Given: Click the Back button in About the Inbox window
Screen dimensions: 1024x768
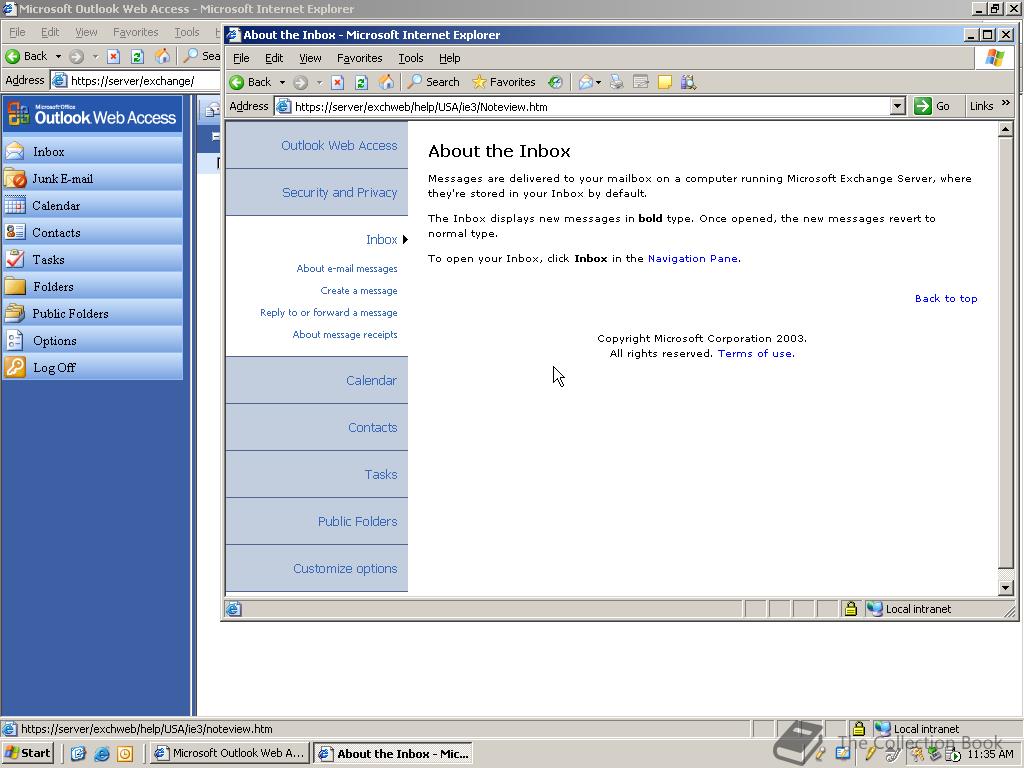Looking at the screenshot, I should click(250, 82).
